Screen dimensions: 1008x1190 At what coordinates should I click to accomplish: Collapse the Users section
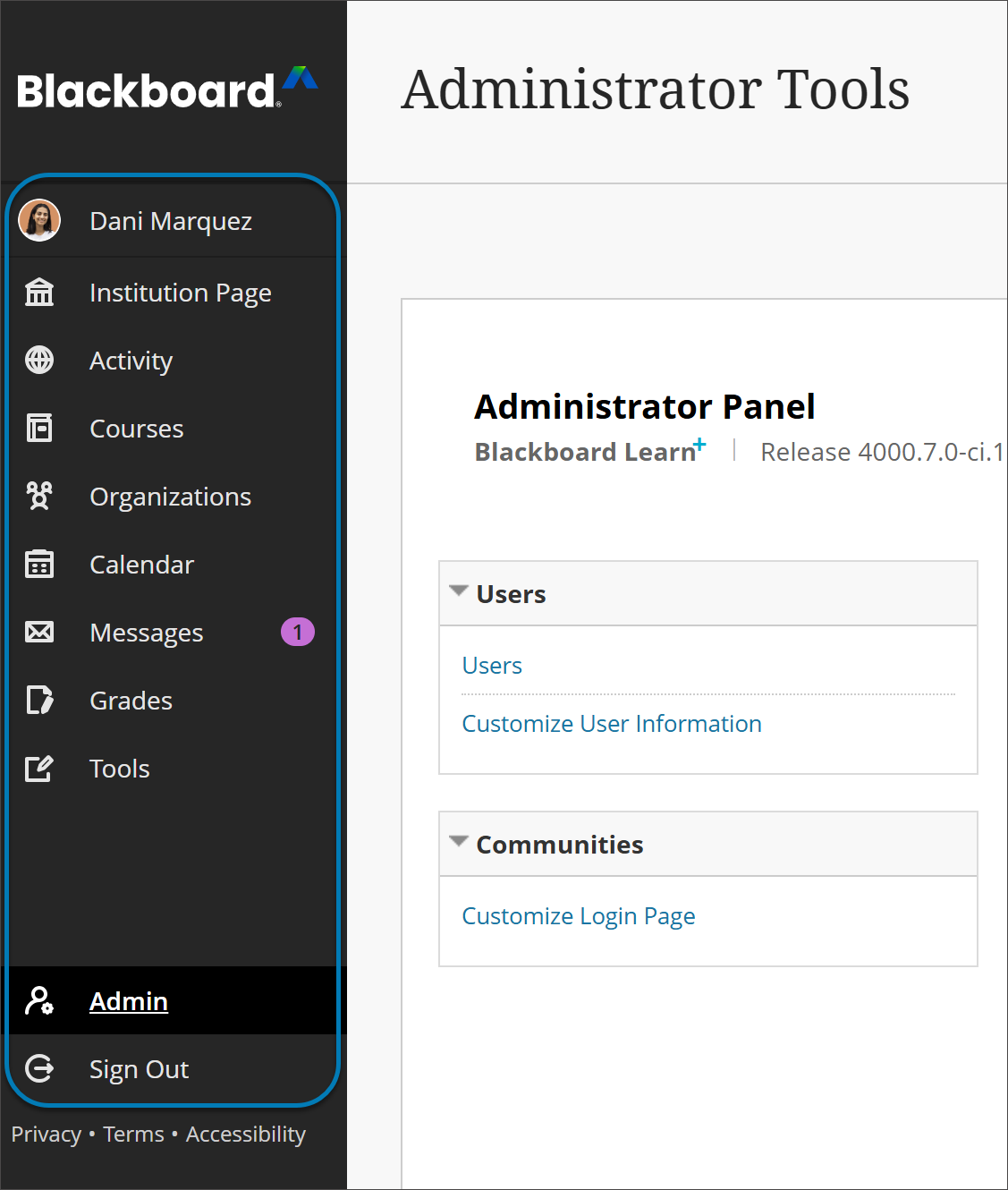458,591
